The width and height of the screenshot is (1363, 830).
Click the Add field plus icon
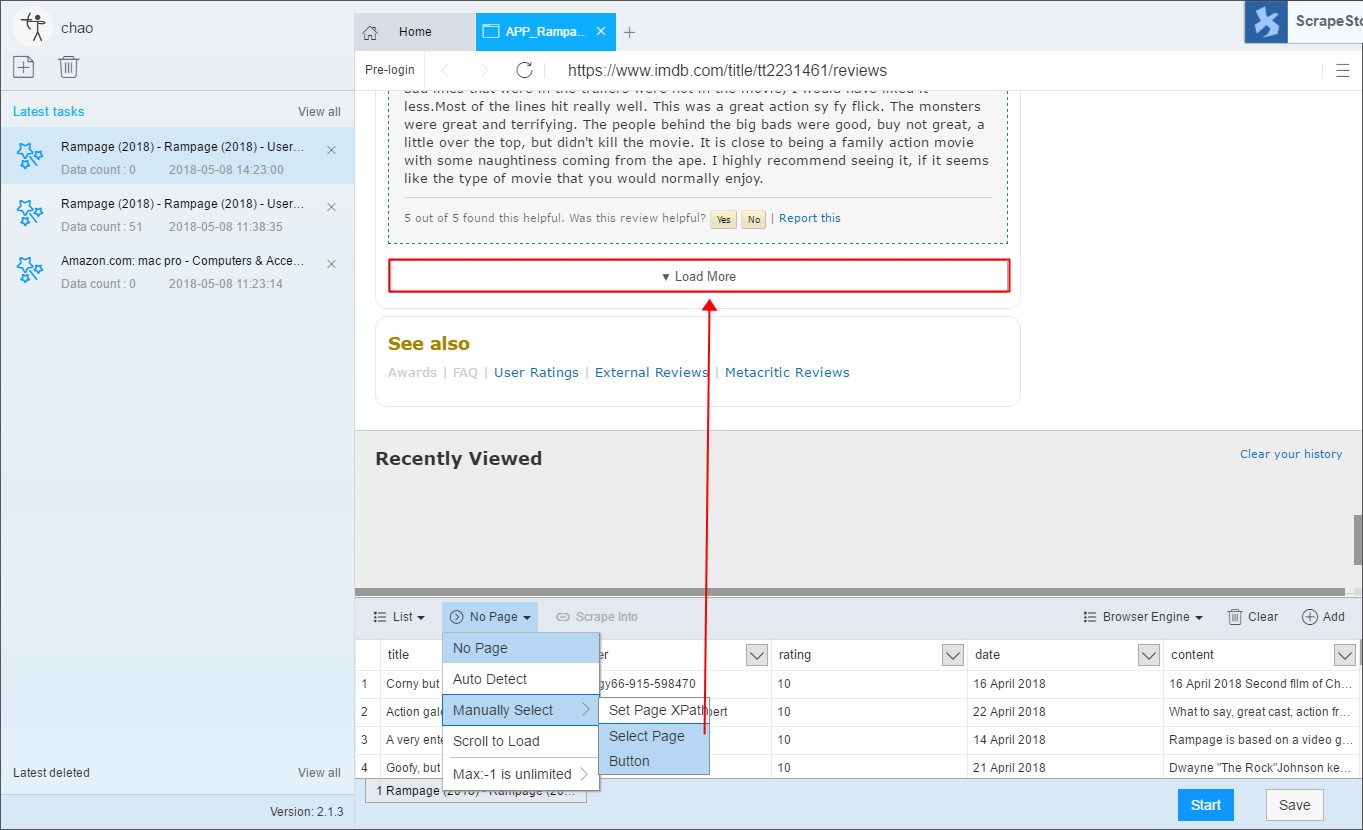click(1309, 617)
